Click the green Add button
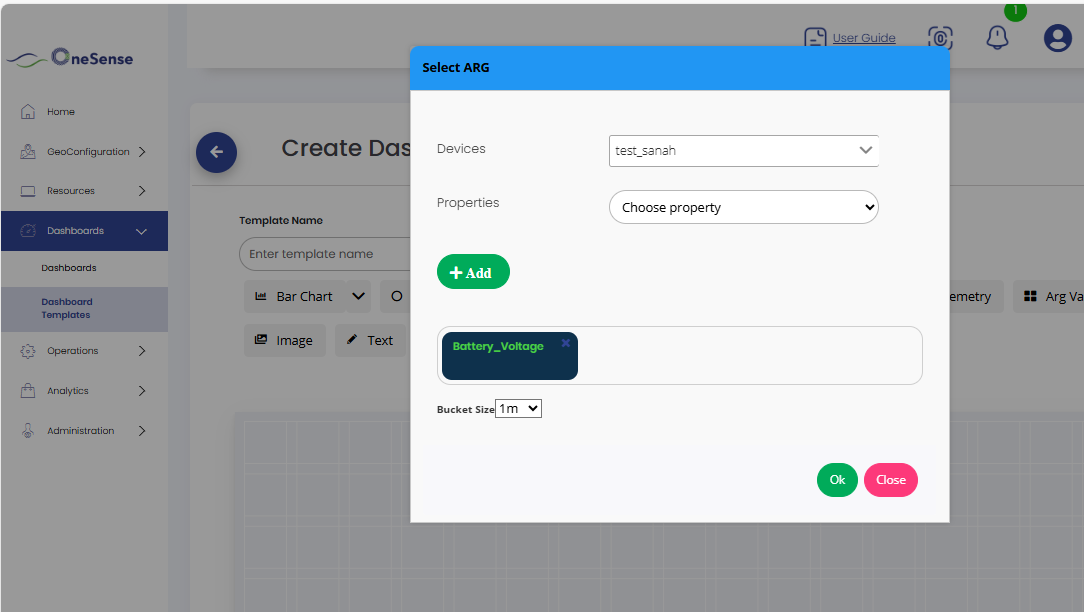The image size is (1084, 612). point(473,272)
